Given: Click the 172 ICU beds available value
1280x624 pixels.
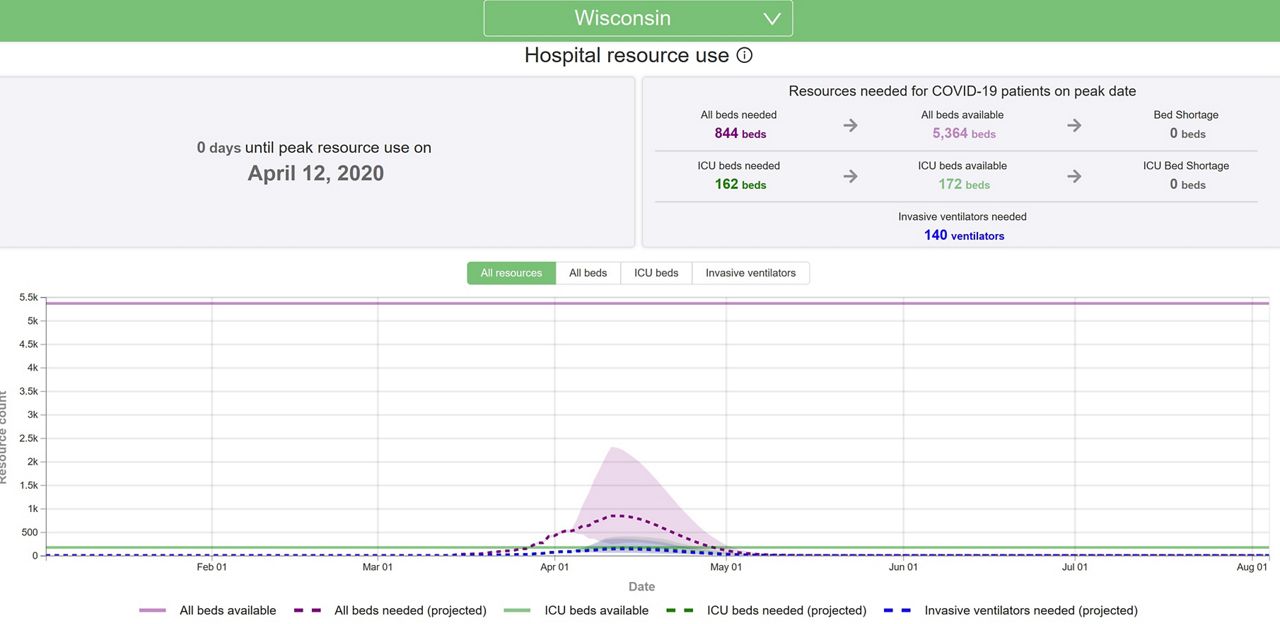Looking at the screenshot, I should (x=964, y=184).
